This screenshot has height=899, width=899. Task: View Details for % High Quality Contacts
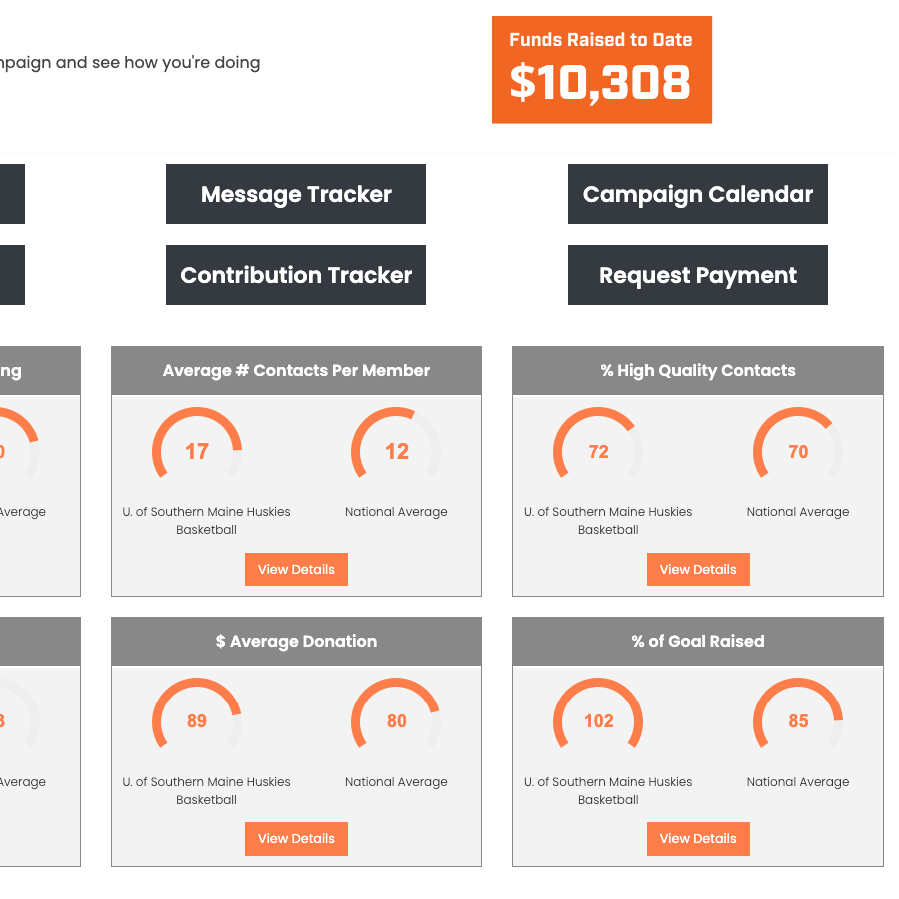(x=697, y=569)
